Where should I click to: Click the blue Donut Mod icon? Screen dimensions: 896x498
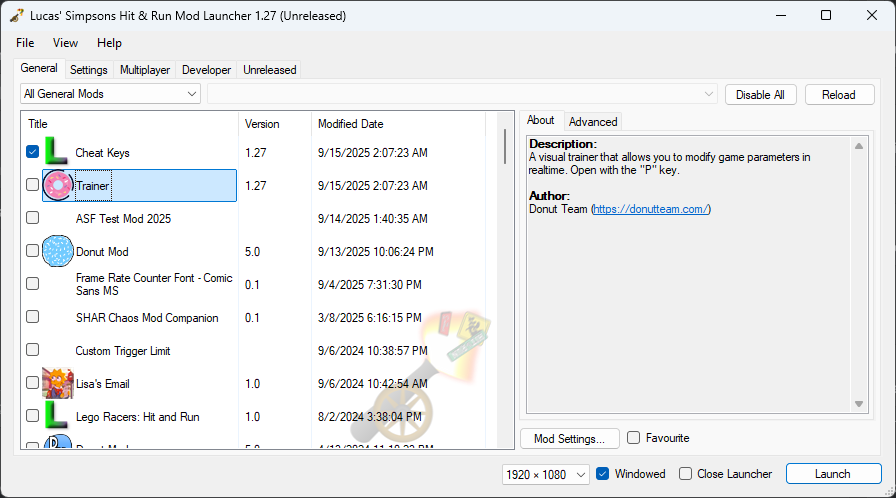[x=58, y=251]
